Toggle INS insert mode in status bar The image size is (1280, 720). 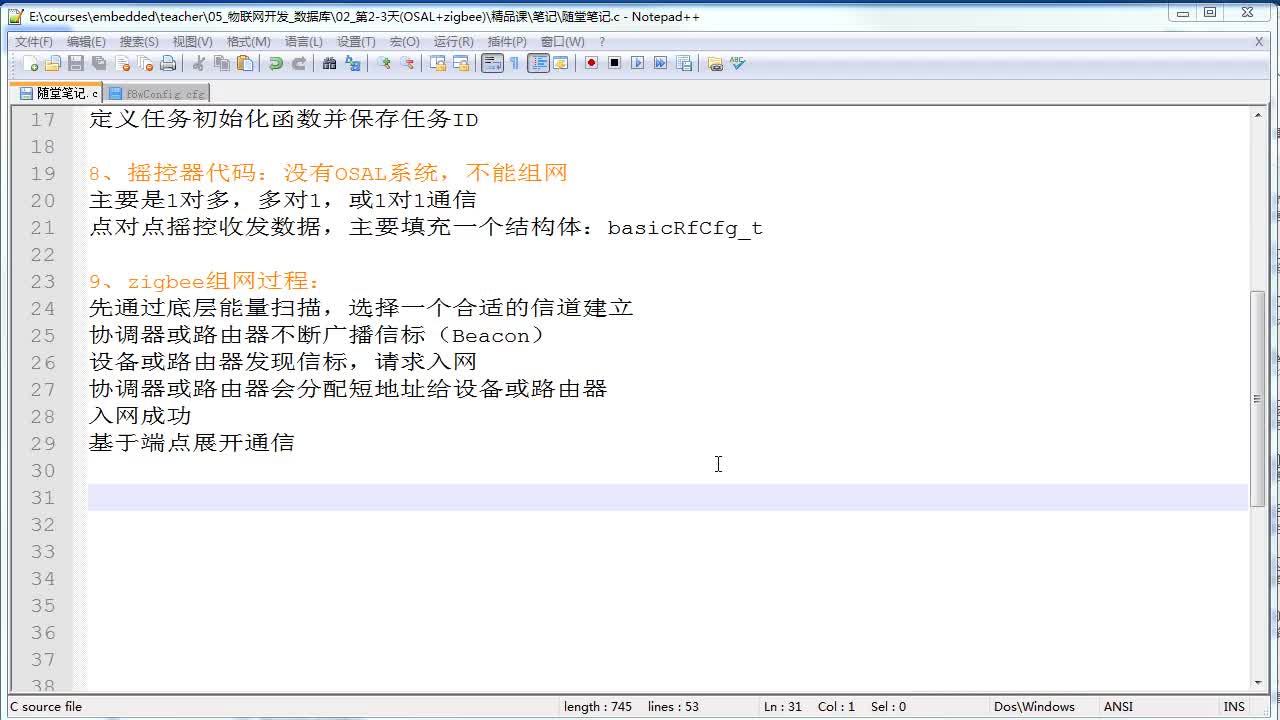(x=1234, y=706)
